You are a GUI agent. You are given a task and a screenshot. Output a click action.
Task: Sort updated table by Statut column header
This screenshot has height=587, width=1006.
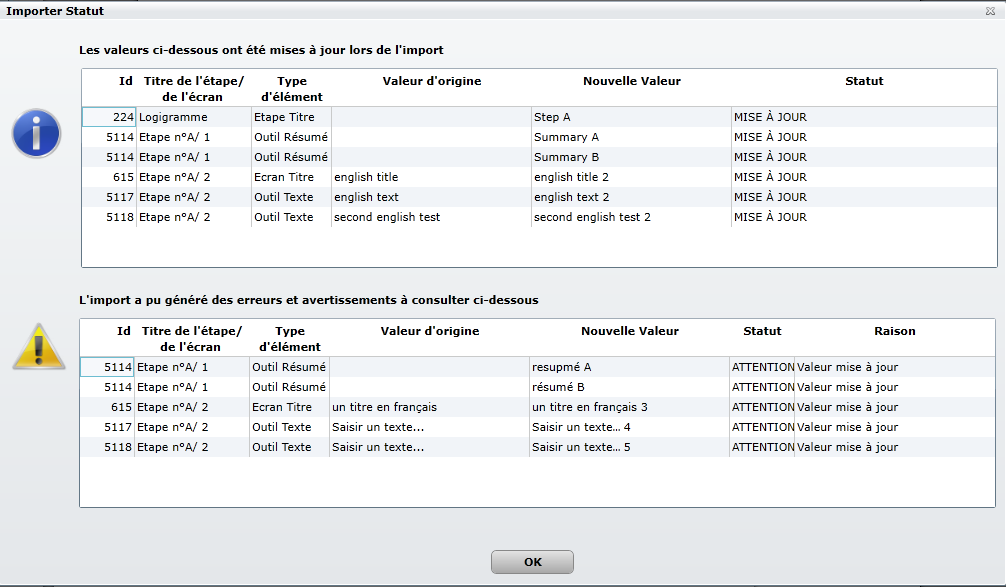point(864,81)
